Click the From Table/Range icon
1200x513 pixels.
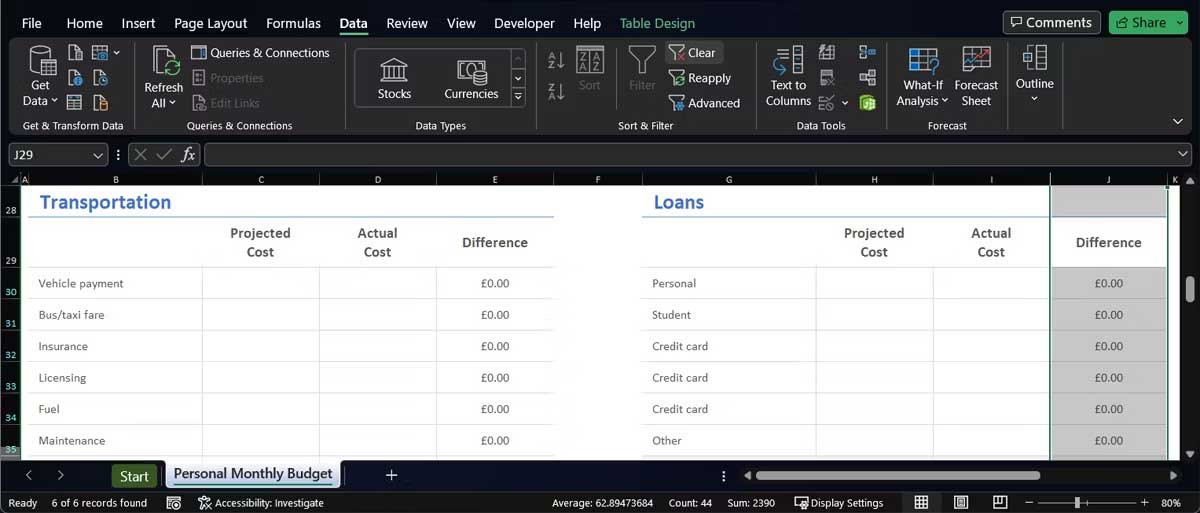click(76, 102)
